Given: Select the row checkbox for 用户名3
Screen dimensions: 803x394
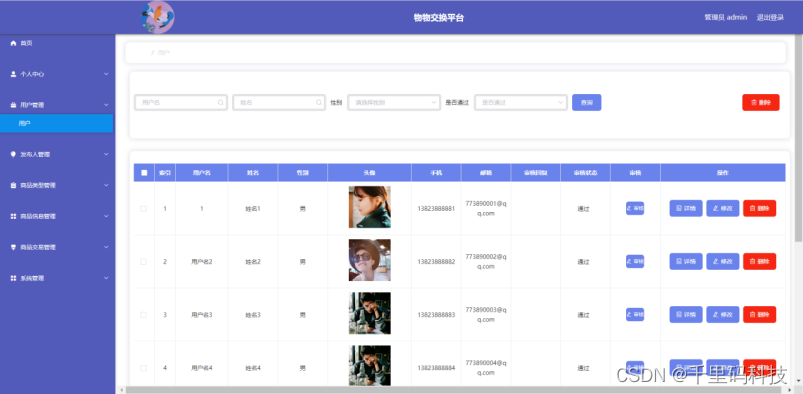Looking at the screenshot, I should click(x=143, y=315).
